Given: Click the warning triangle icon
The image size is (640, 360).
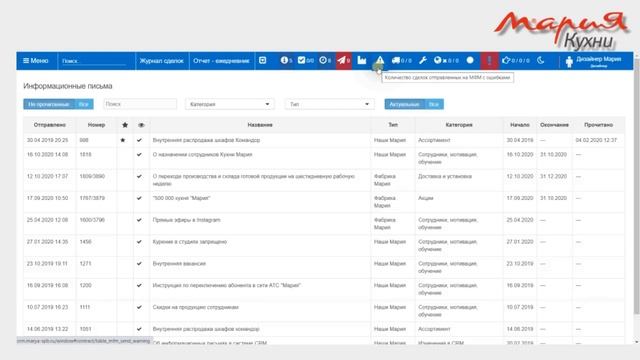Looking at the screenshot, I should tap(380, 60).
